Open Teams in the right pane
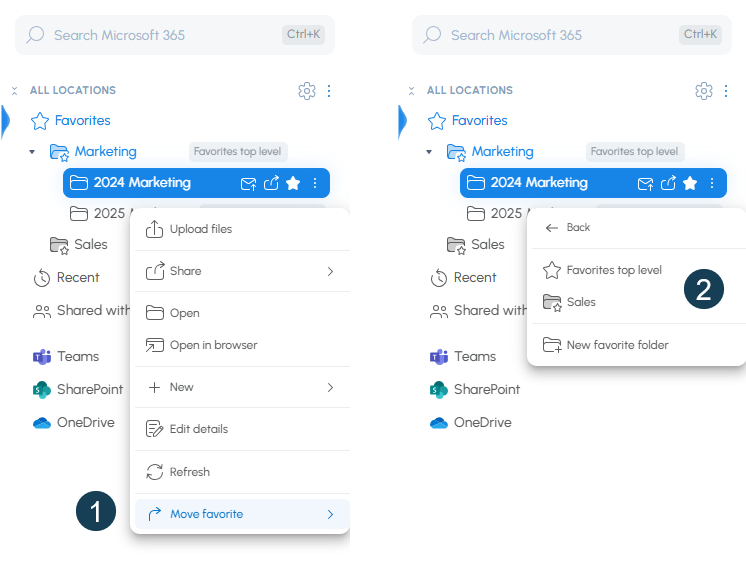Image resolution: width=746 pixels, height=570 pixels. pos(462,356)
